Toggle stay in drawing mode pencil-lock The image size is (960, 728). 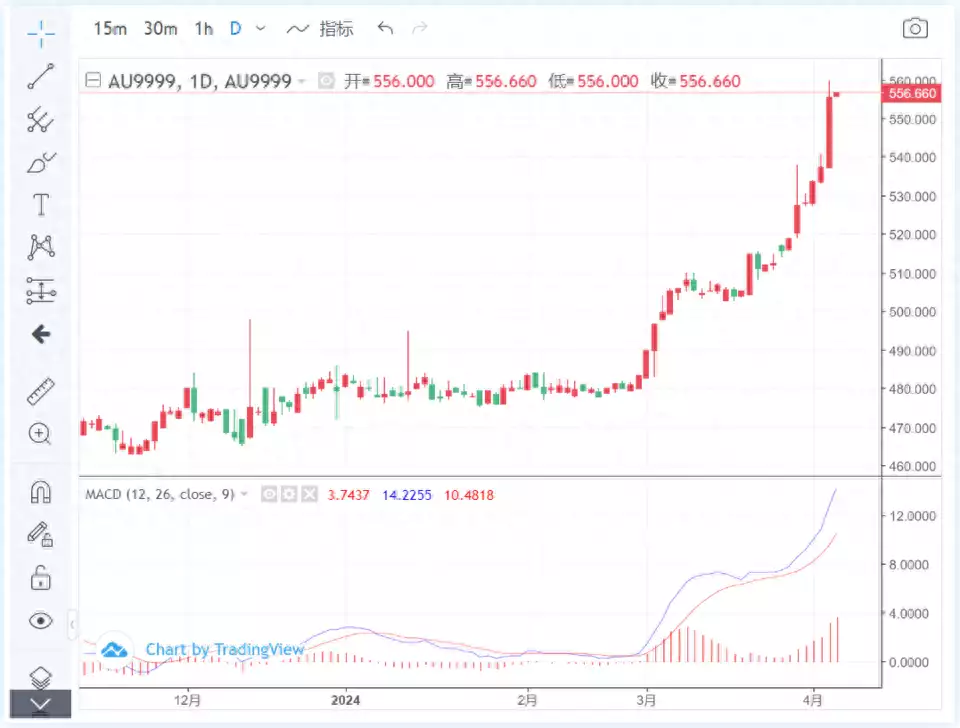click(40, 535)
